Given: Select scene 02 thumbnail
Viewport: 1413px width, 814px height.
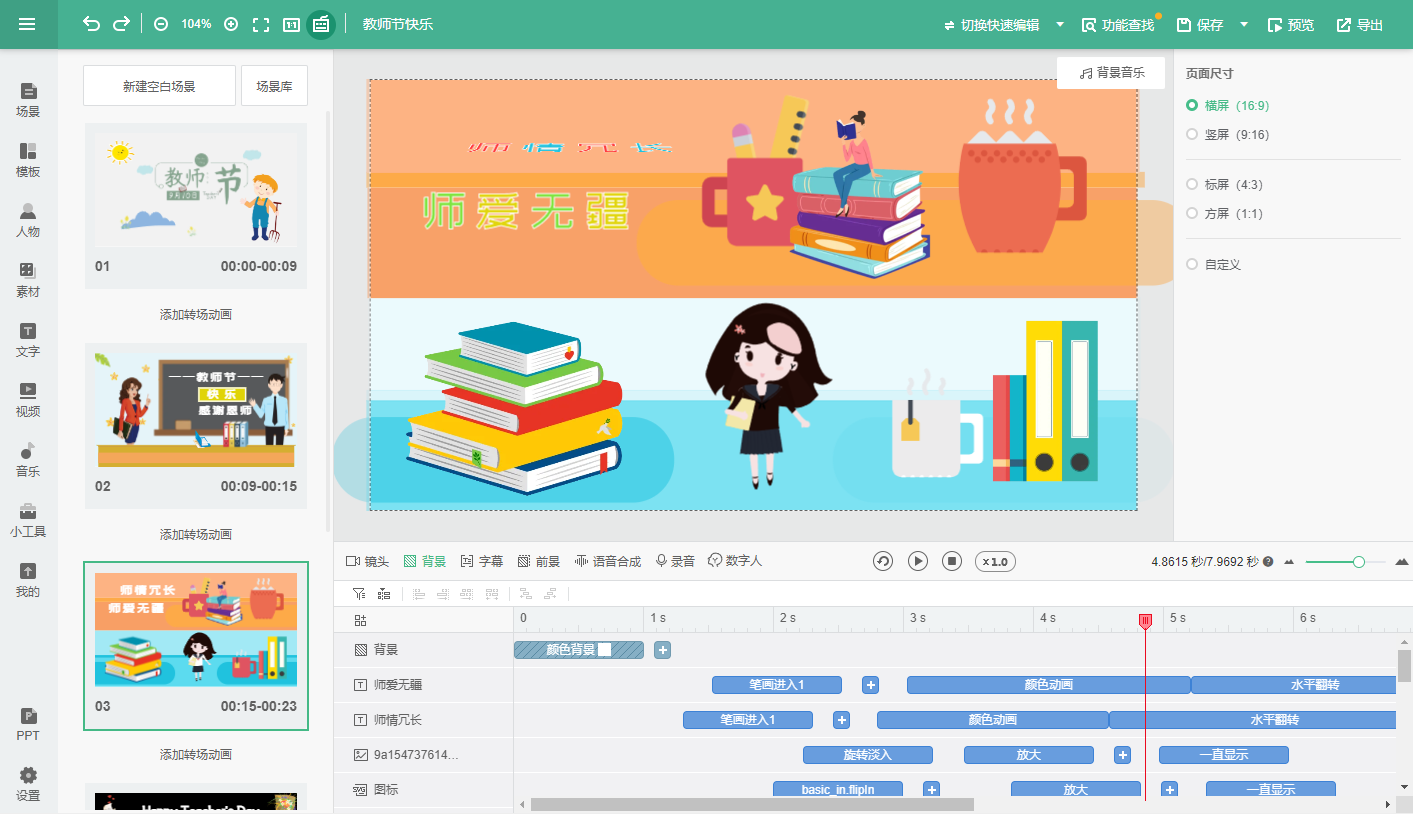Looking at the screenshot, I should 196,426.
